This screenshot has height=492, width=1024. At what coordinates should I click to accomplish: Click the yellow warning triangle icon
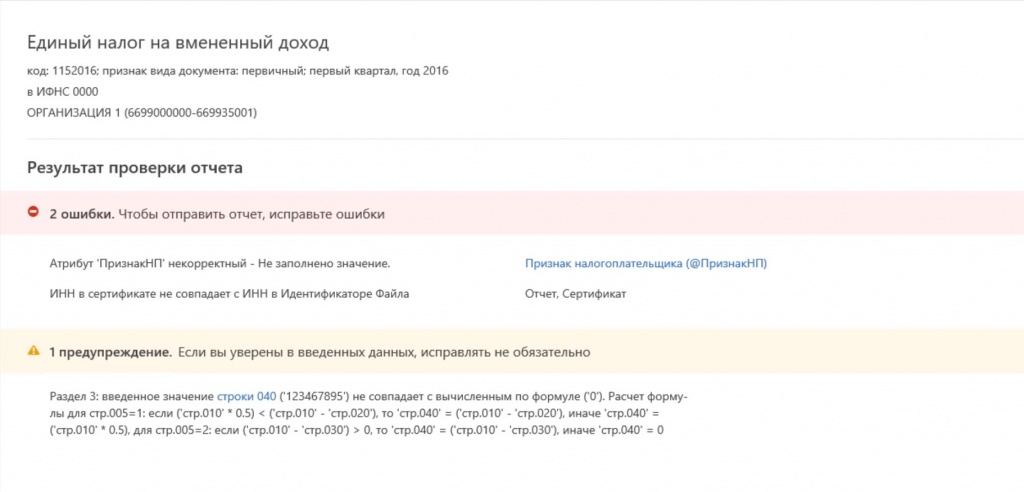[x=33, y=352]
